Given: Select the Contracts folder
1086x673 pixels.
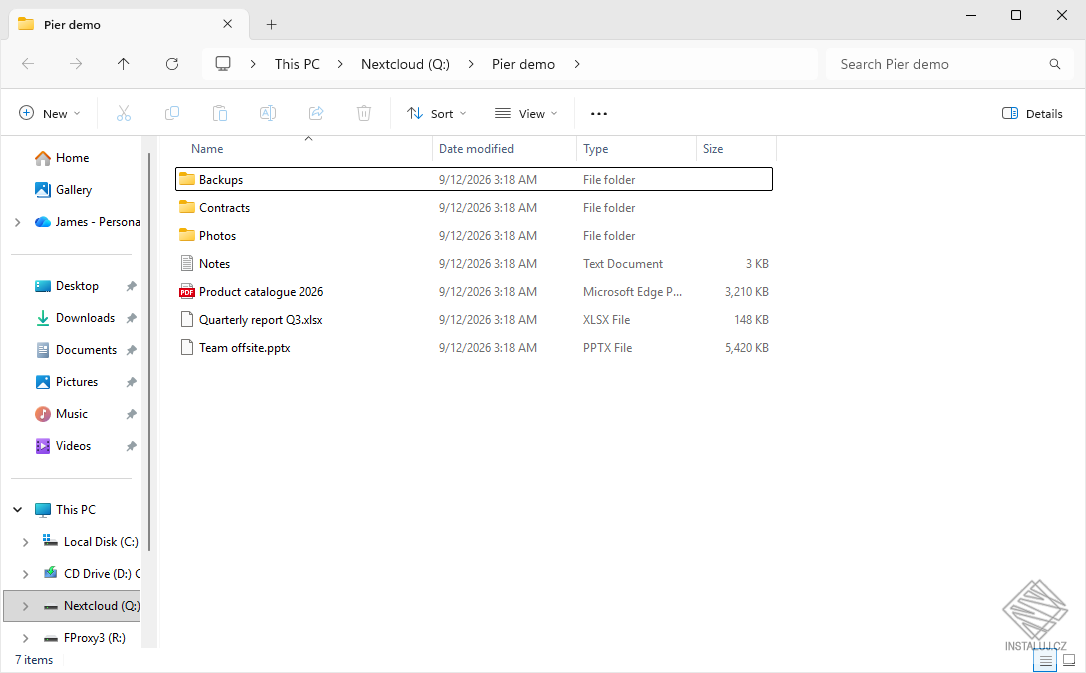Looking at the screenshot, I should [x=474, y=208].
